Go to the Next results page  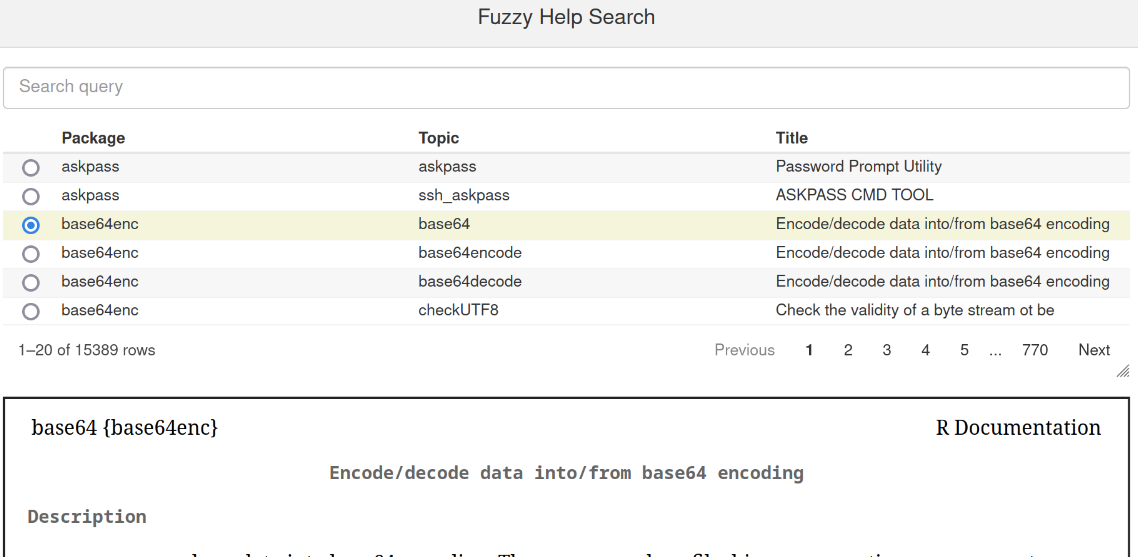click(x=1093, y=350)
